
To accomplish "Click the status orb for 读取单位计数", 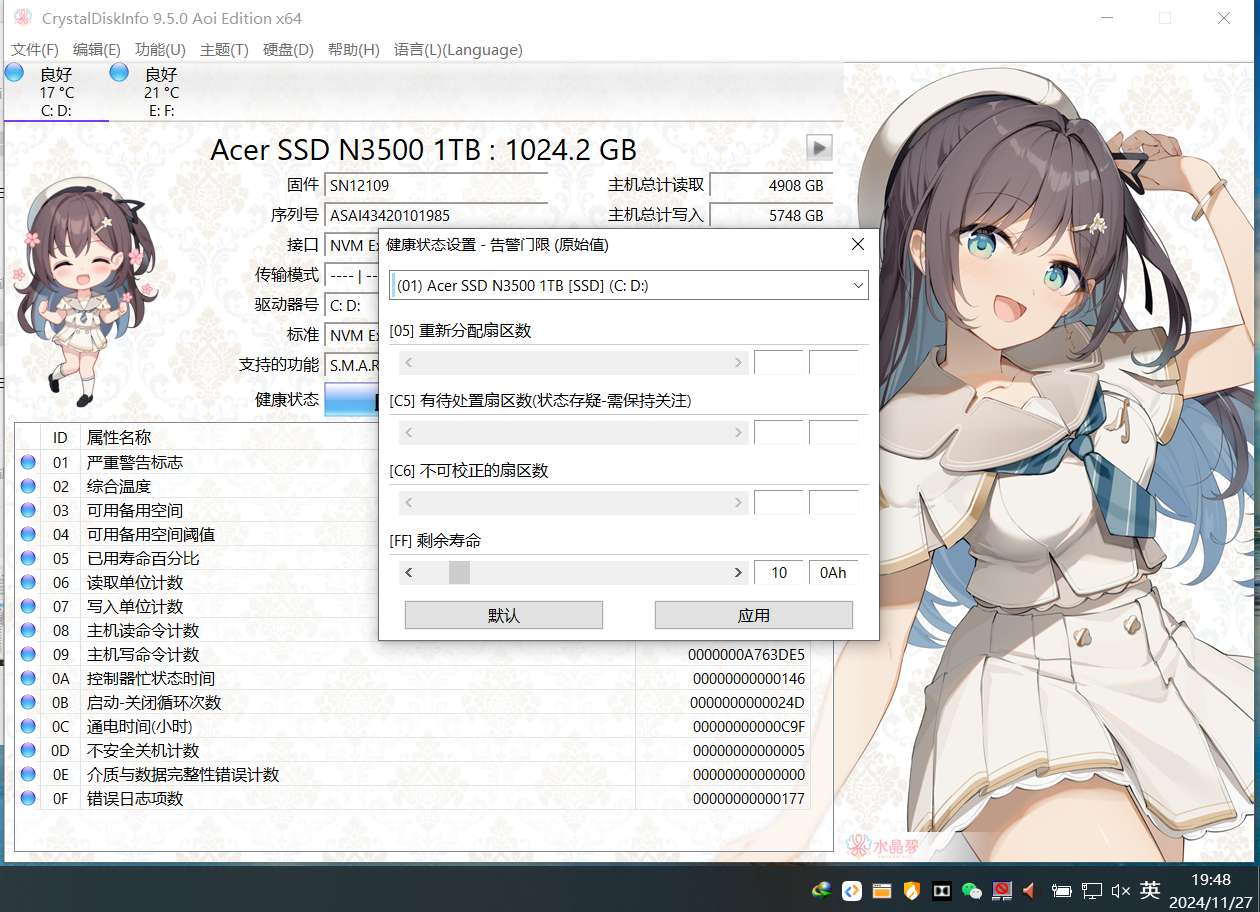I will pos(28,582).
